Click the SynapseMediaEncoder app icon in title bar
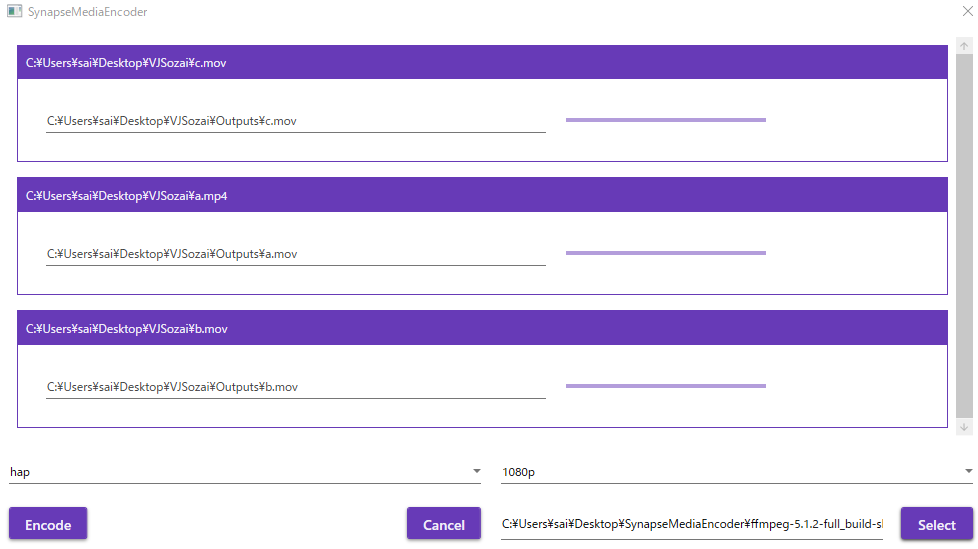 (14, 12)
